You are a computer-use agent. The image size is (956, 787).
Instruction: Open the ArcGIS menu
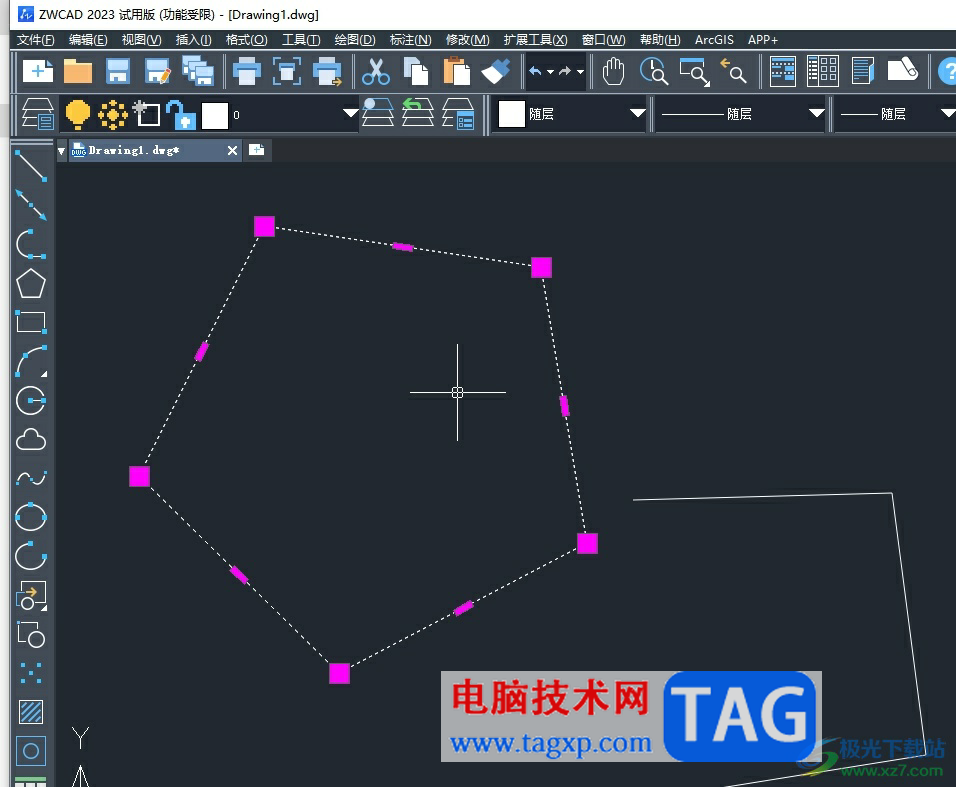(714, 40)
